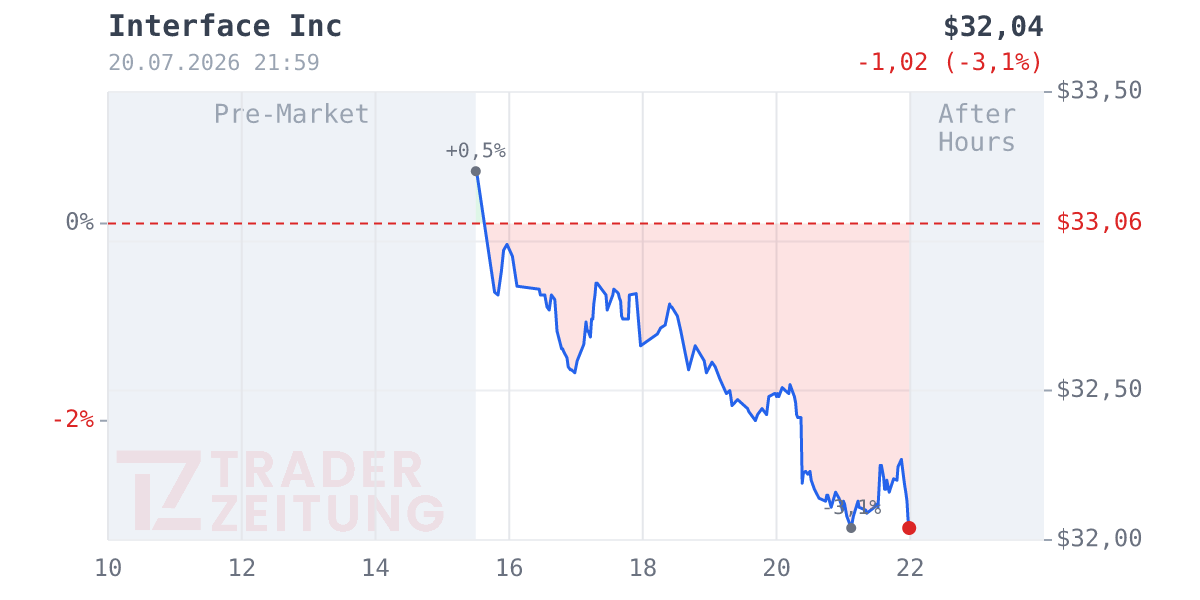The height and width of the screenshot is (600, 1200).
Task: Click the -1,02 (-3,1%) change label
Action: point(950,62)
